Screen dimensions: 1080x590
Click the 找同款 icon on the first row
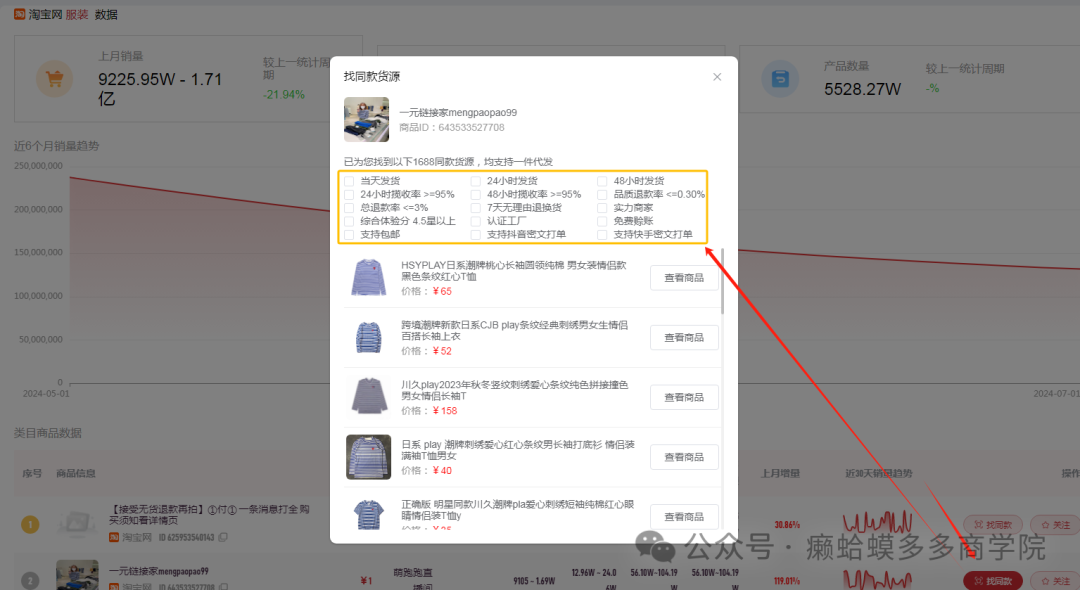click(992, 524)
